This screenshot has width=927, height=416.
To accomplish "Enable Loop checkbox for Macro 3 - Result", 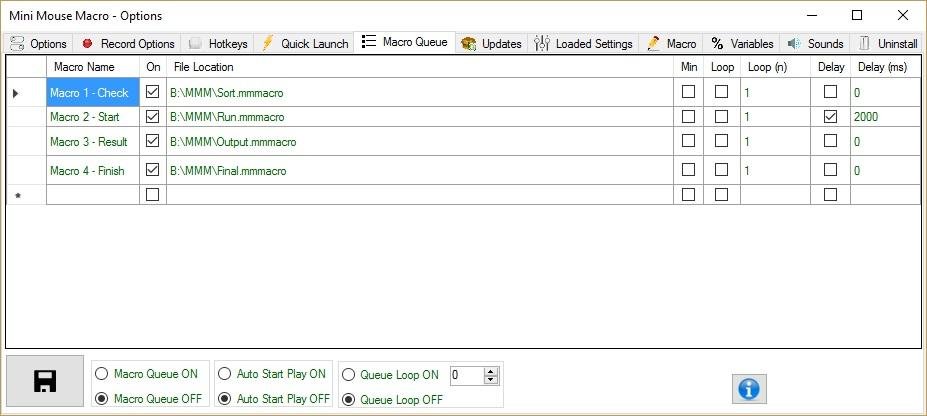I will click(x=721, y=141).
